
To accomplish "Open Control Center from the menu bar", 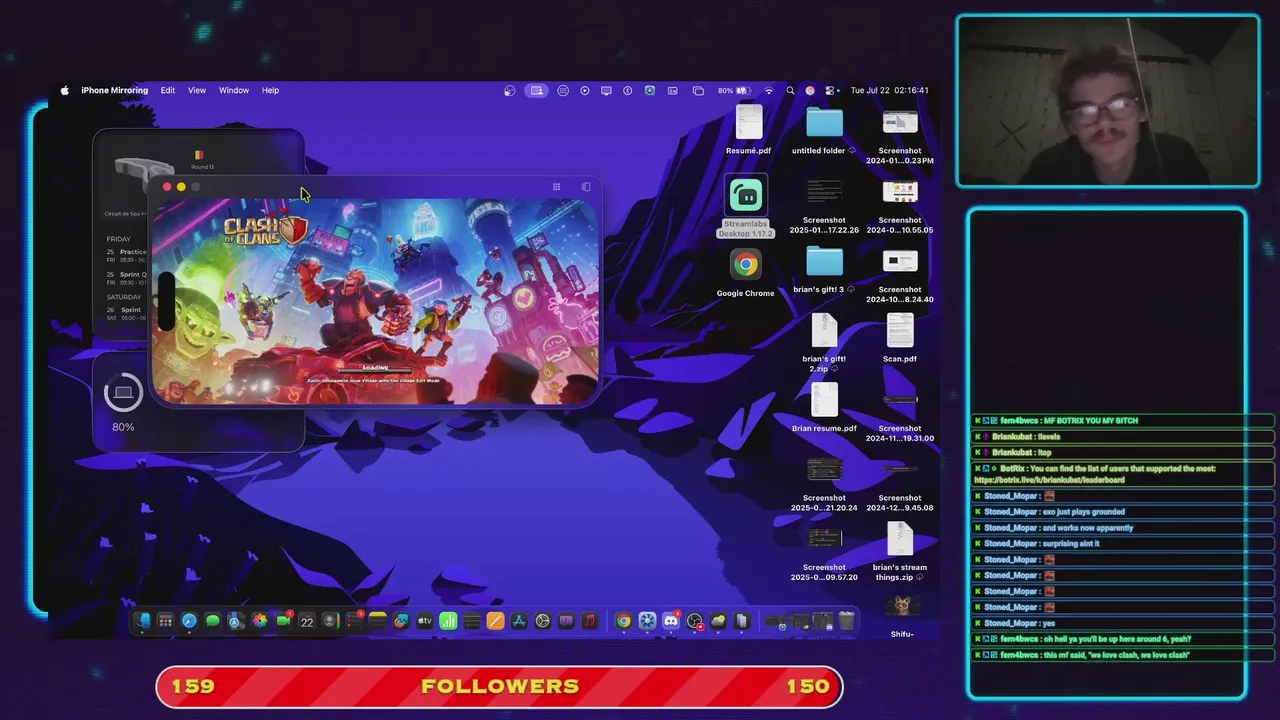I will pyautogui.click(x=830, y=90).
